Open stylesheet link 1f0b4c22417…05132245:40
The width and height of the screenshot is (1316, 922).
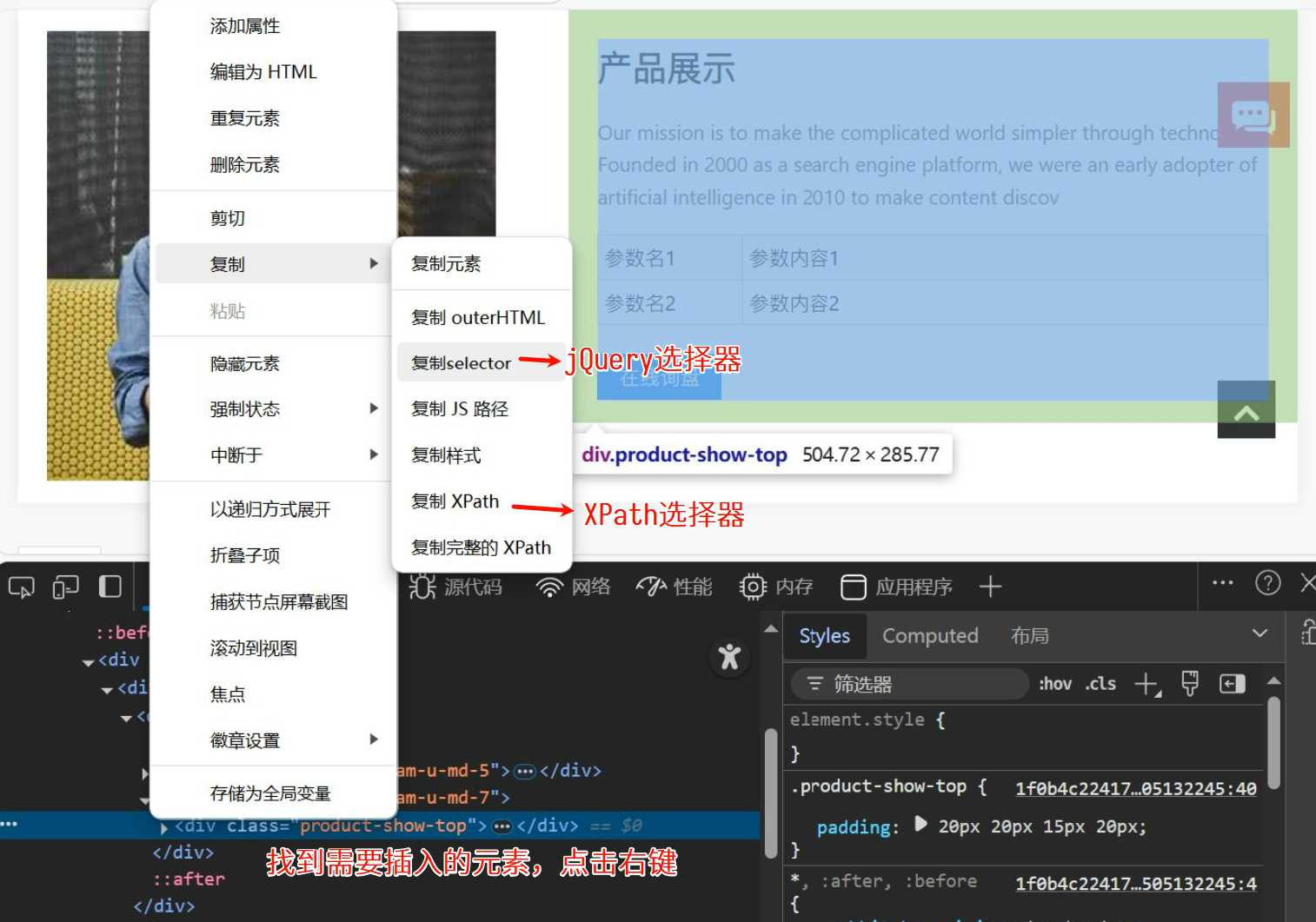tap(1136, 788)
